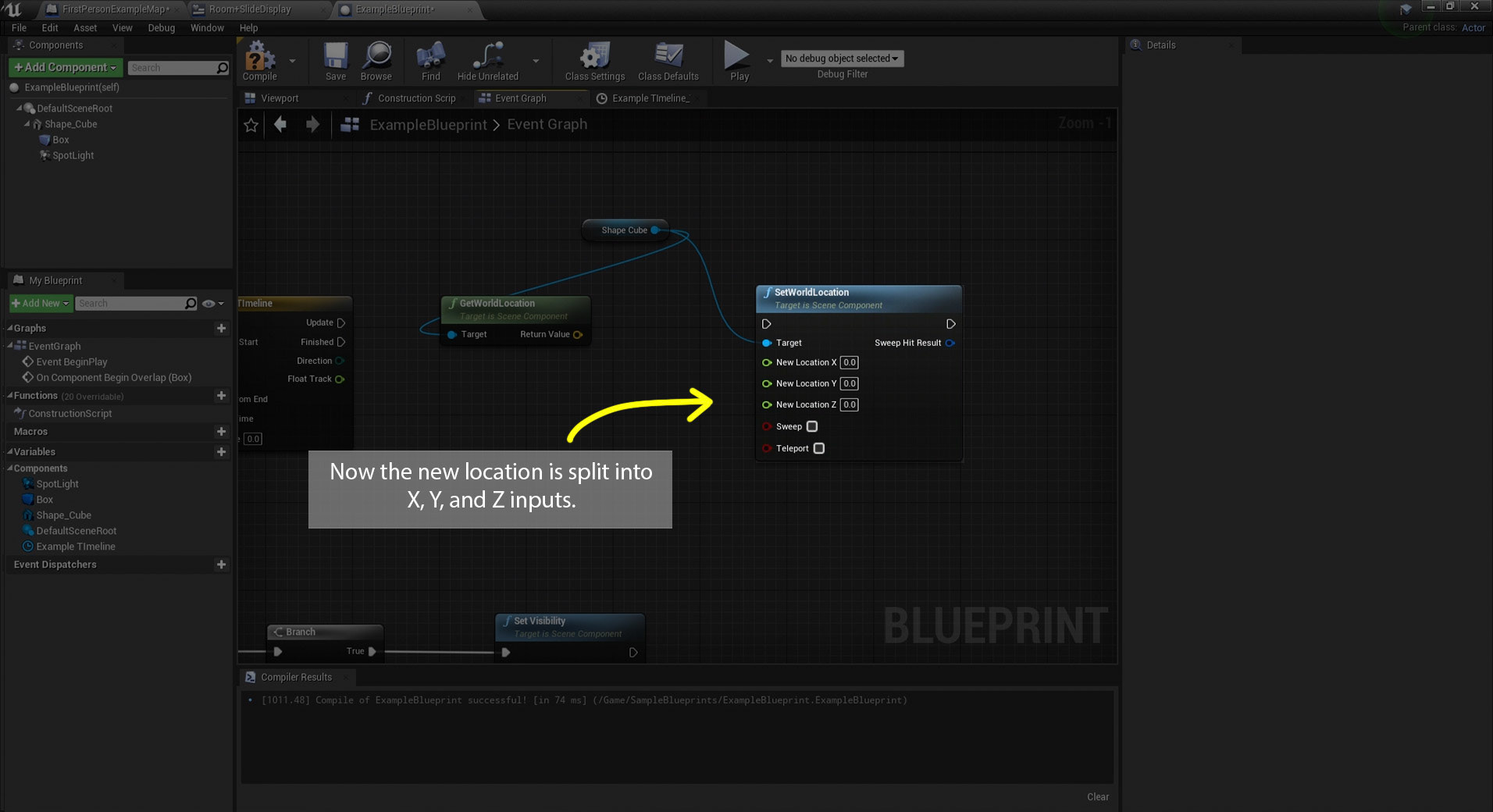Go forward with the right arrow in graph
The height and width of the screenshot is (812, 1493).
coord(312,124)
